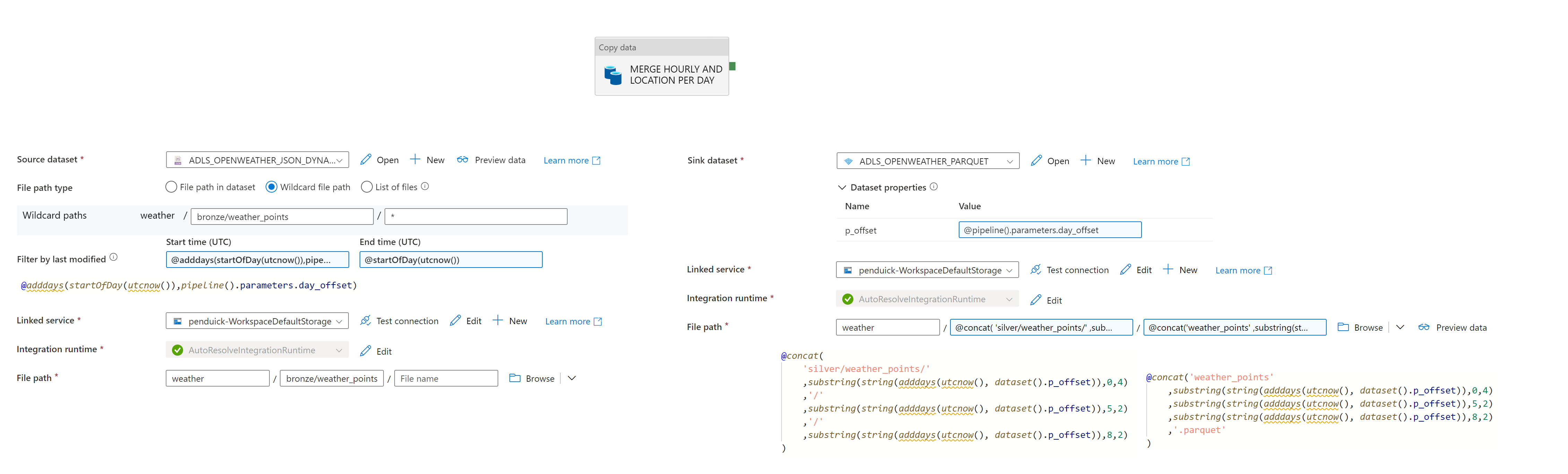Click the source Preview data glasses icon
The width and height of the screenshot is (1568, 474).
point(463,160)
